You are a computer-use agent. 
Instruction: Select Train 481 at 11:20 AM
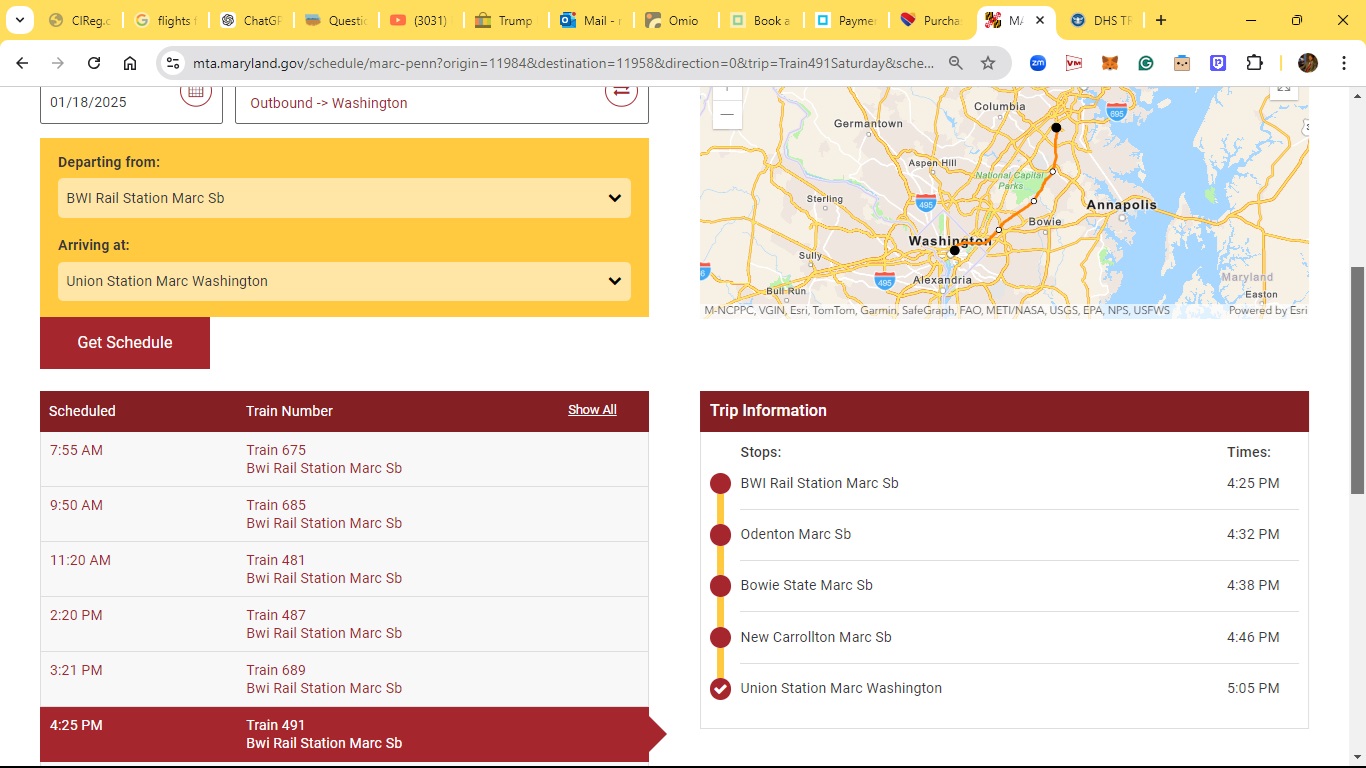[x=344, y=569]
